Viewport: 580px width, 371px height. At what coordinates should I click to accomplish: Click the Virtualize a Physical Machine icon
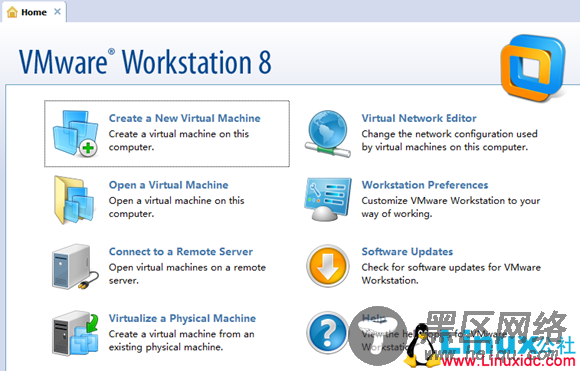(75, 333)
